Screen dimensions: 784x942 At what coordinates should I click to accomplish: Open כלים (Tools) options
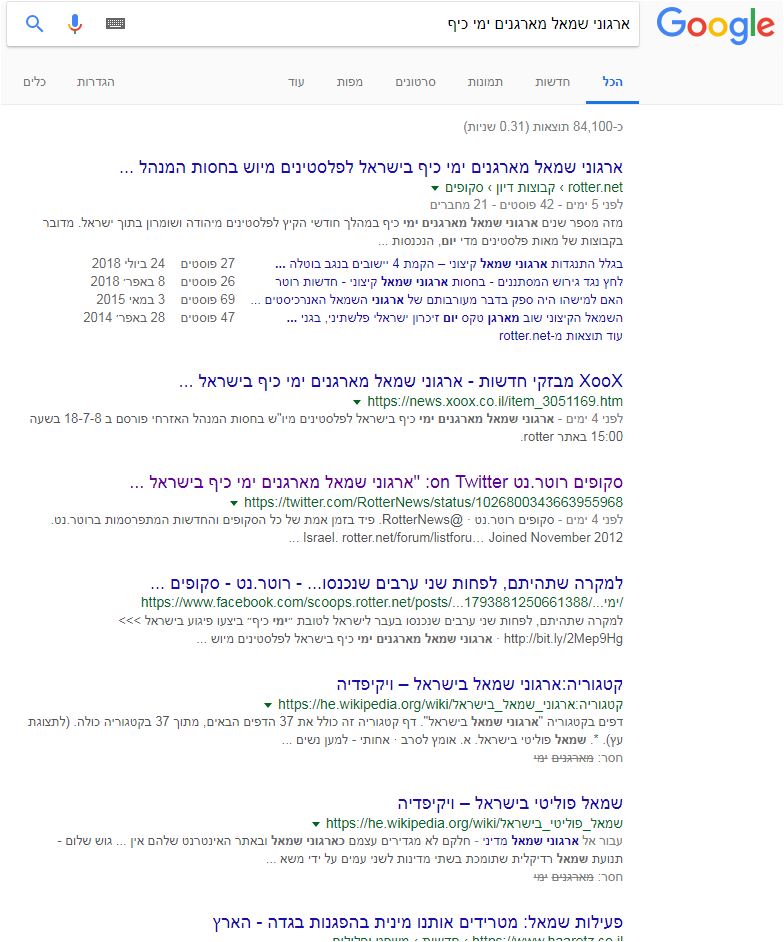click(x=34, y=82)
